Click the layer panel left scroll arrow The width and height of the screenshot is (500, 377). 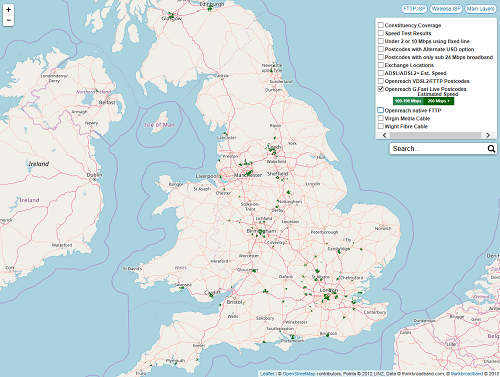pyautogui.click(x=384, y=135)
